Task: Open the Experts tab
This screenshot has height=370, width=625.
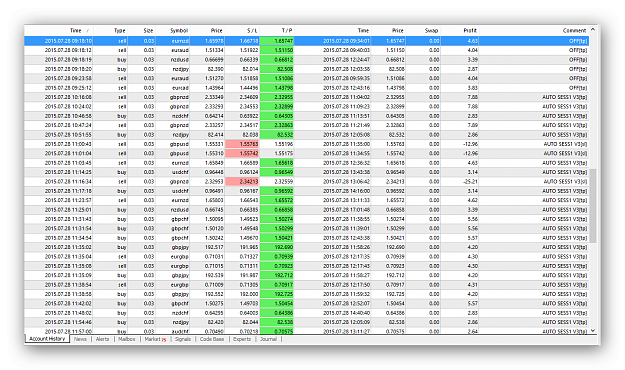Action: click(x=242, y=339)
